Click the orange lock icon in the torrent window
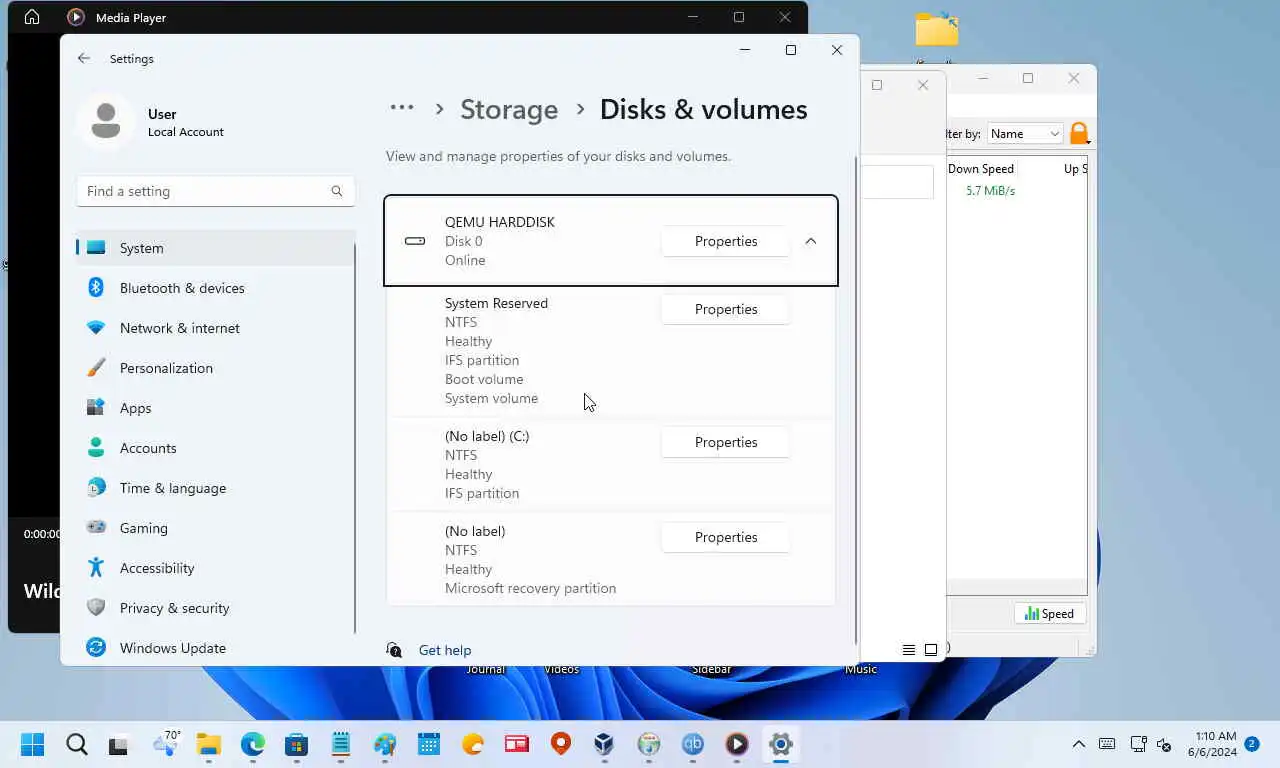Image resolution: width=1280 pixels, height=768 pixels. 1079,133
